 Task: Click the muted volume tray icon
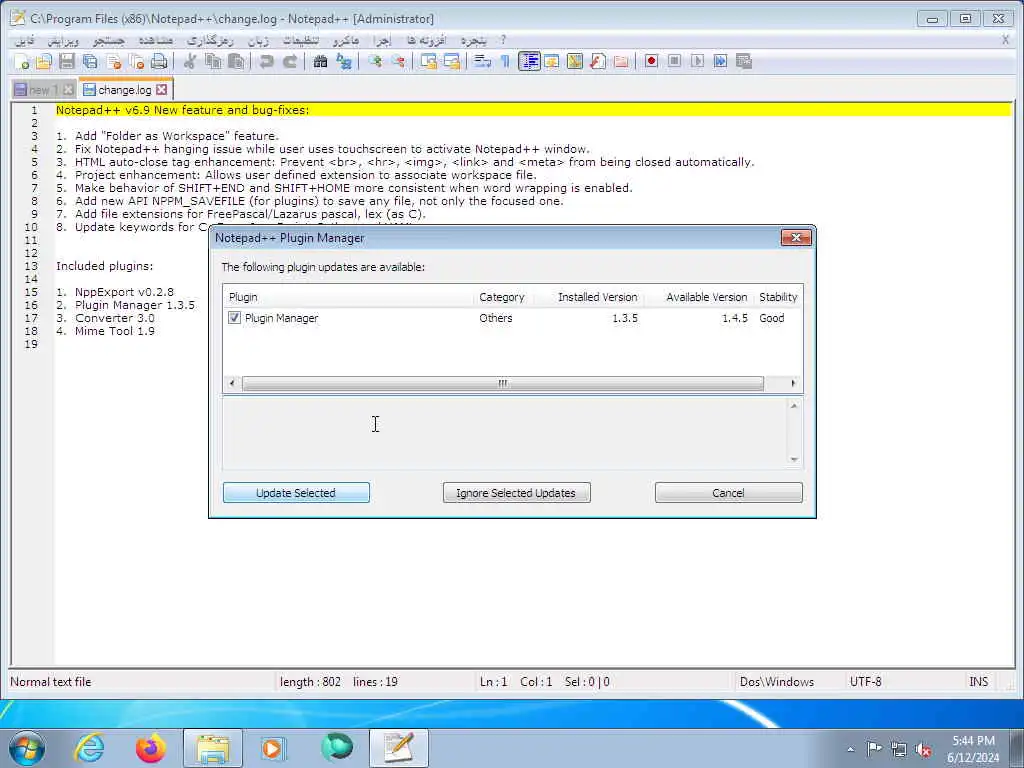click(923, 749)
